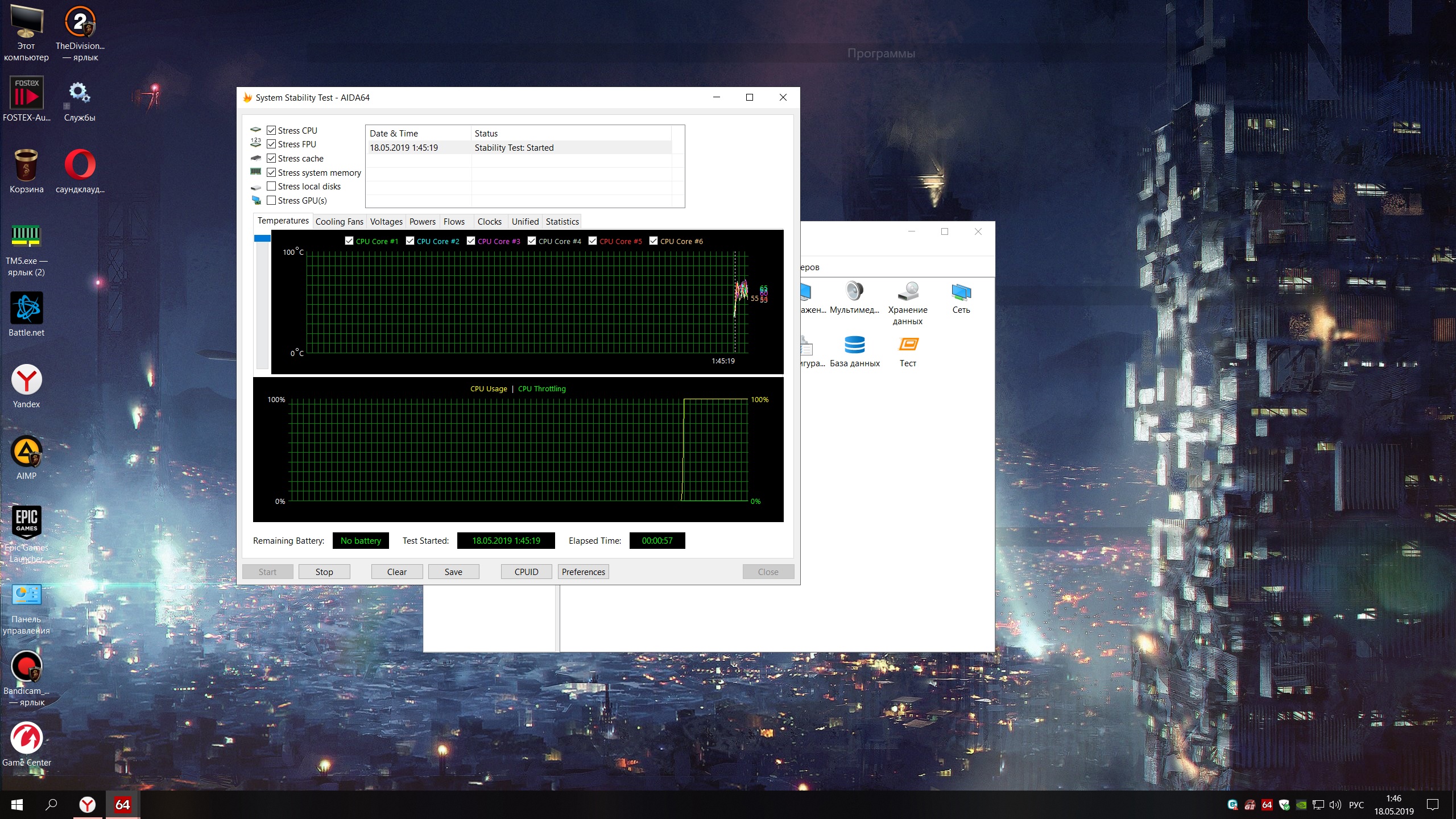The height and width of the screenshot is (819, 1456).
Task: Click the База данных database icon
Action: [x=854, y=345]
